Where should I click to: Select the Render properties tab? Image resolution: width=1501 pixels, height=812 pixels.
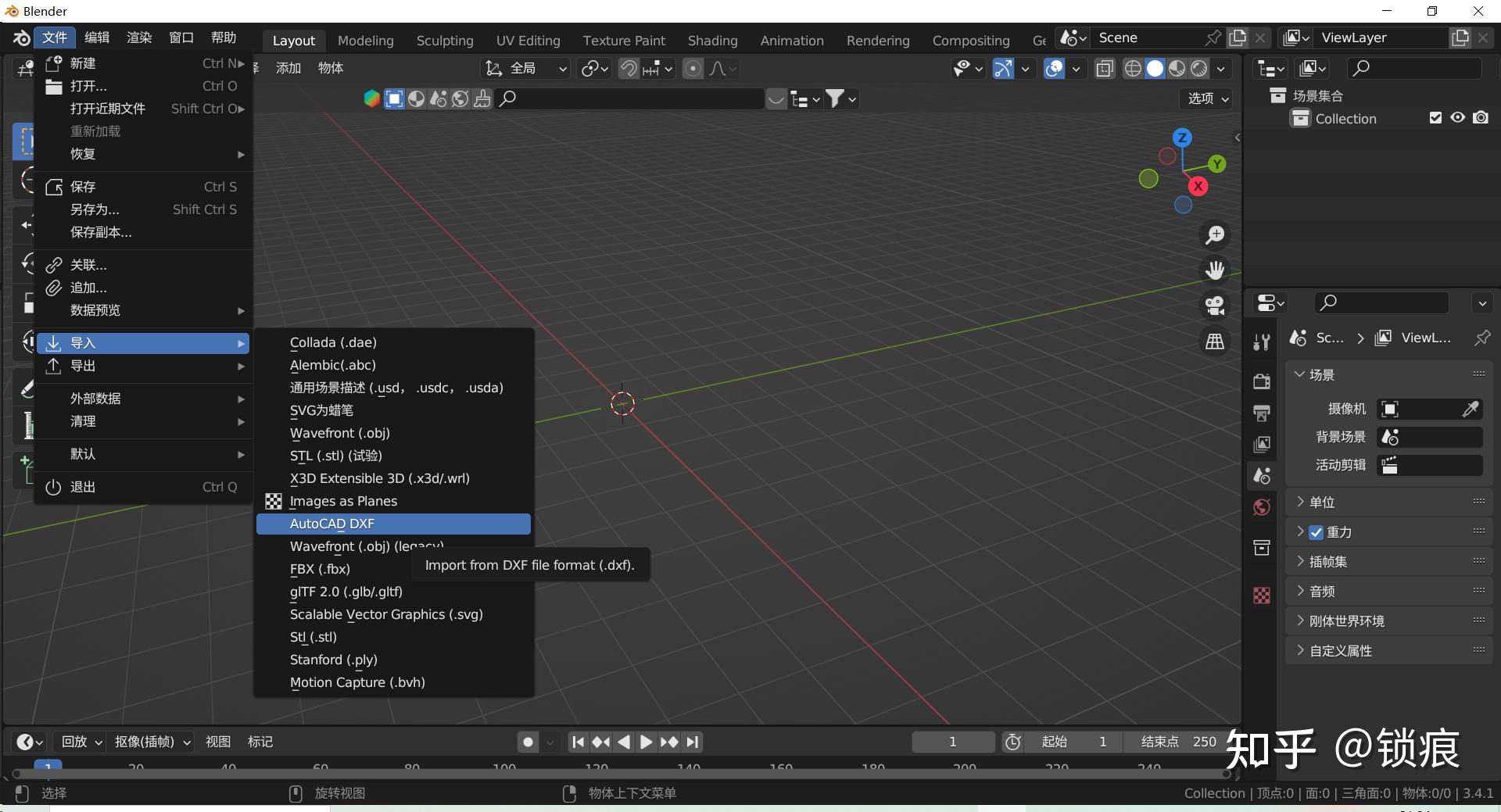1262,381
